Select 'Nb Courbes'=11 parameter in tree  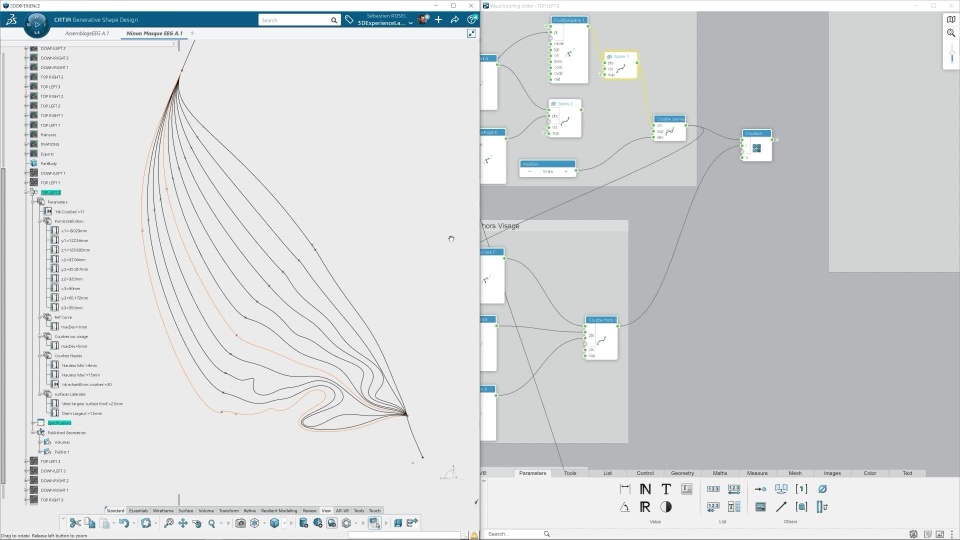pos(69,212)
